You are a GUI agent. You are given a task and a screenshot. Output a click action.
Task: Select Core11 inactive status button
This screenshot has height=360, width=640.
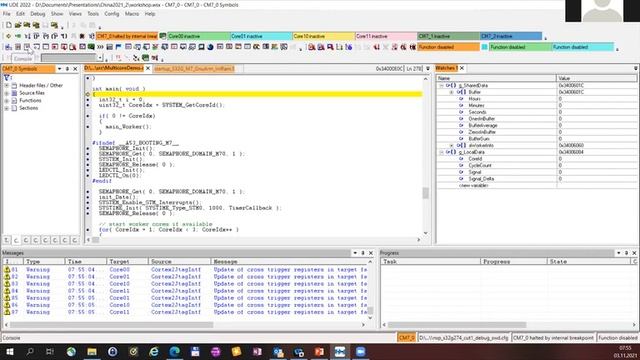pyautogui.click(x=386, y=36)
